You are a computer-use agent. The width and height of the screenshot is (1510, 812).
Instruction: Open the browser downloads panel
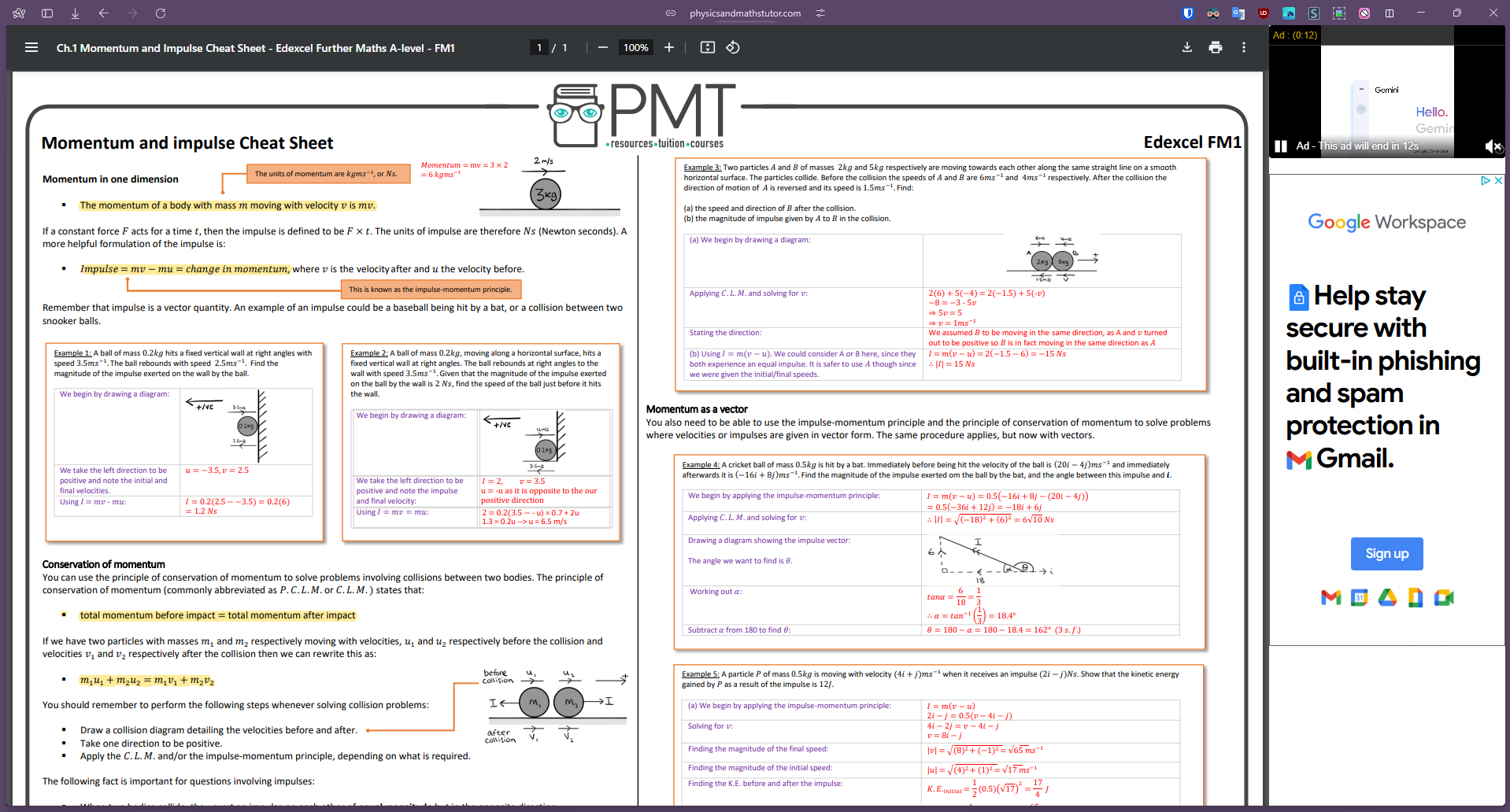coord(76,13)
